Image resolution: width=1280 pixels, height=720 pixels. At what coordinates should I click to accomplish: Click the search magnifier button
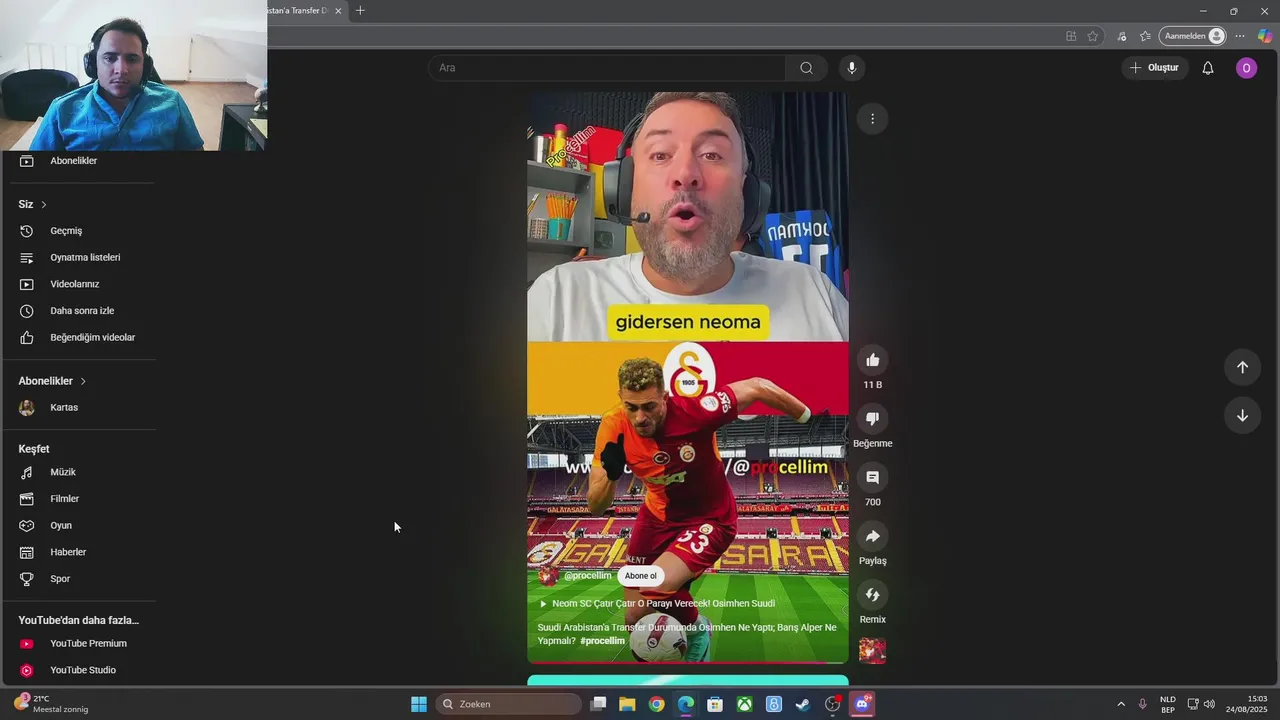806,68
